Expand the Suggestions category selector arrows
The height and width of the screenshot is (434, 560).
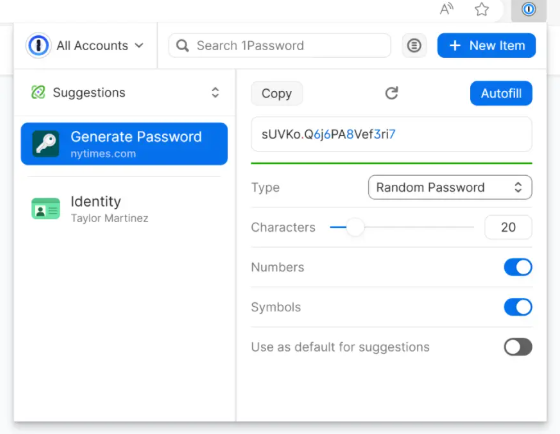tap(215, 93)
